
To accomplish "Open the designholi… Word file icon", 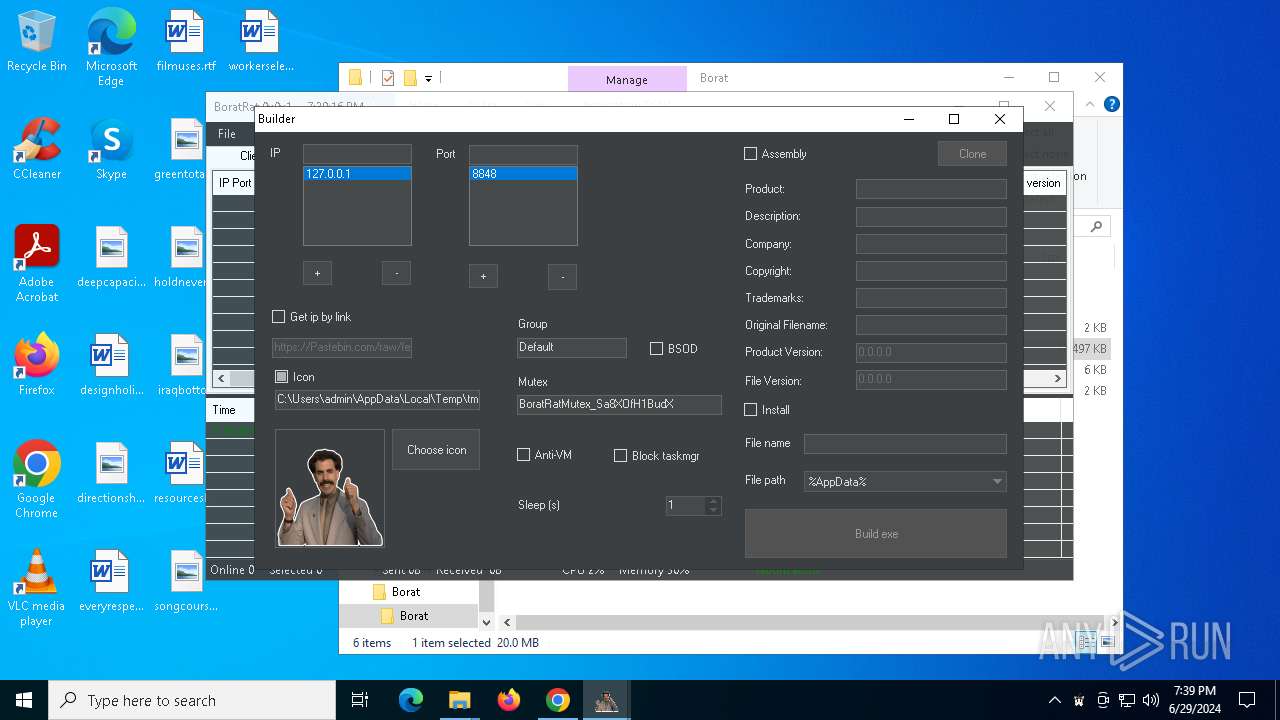I will 111,365.
